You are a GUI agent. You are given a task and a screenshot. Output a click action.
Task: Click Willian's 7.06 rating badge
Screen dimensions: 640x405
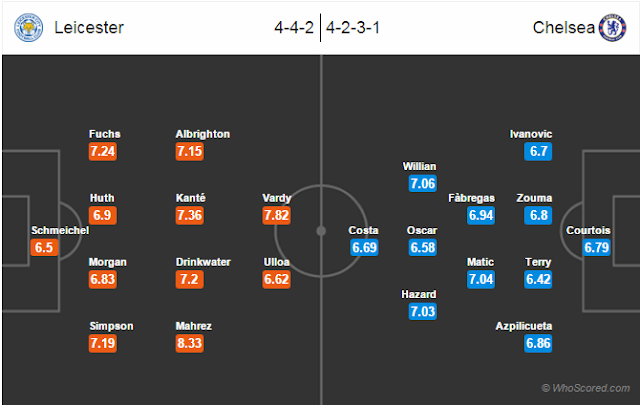pyautogui.click(x=423, y=183)
